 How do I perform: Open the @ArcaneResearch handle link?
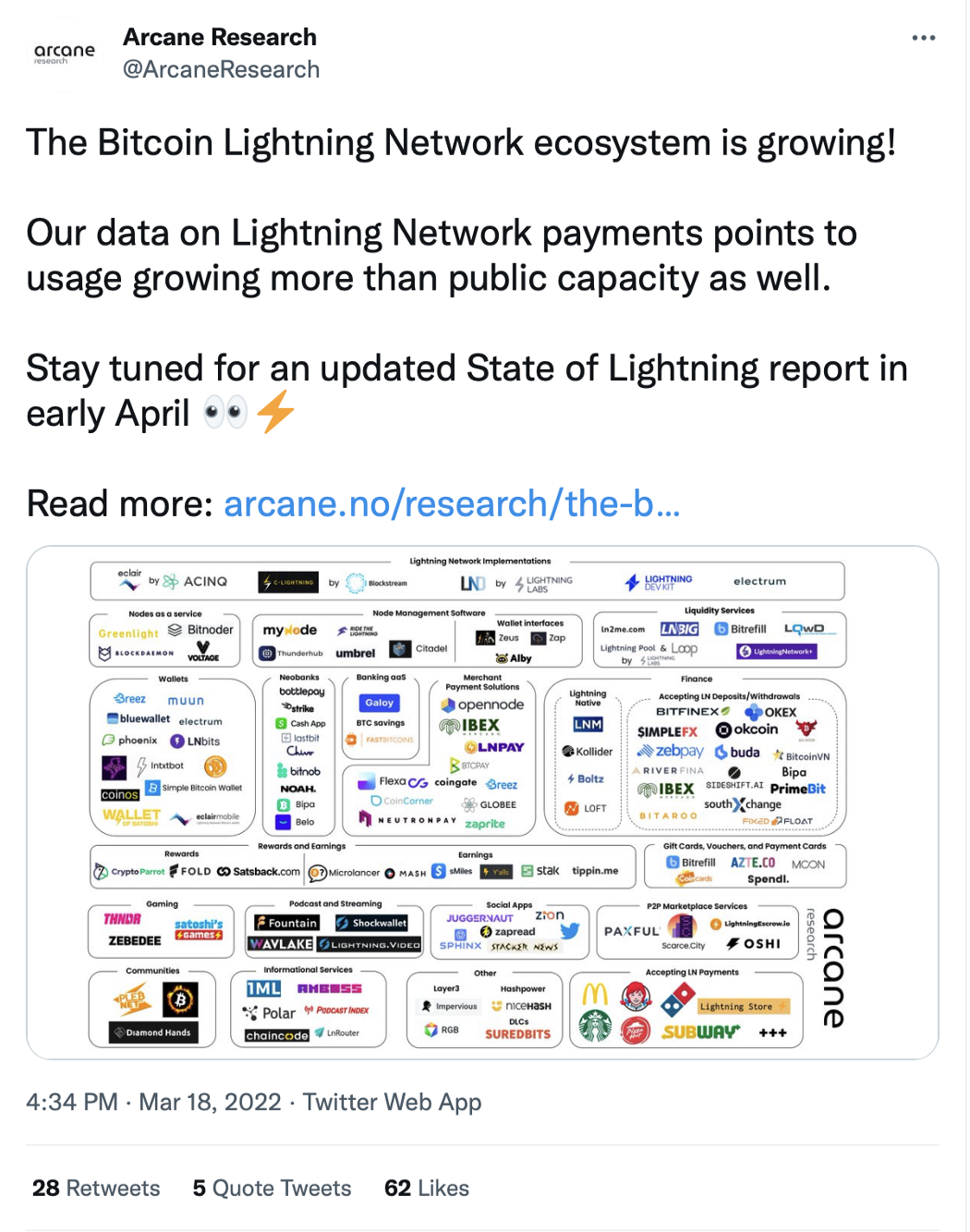222,69
